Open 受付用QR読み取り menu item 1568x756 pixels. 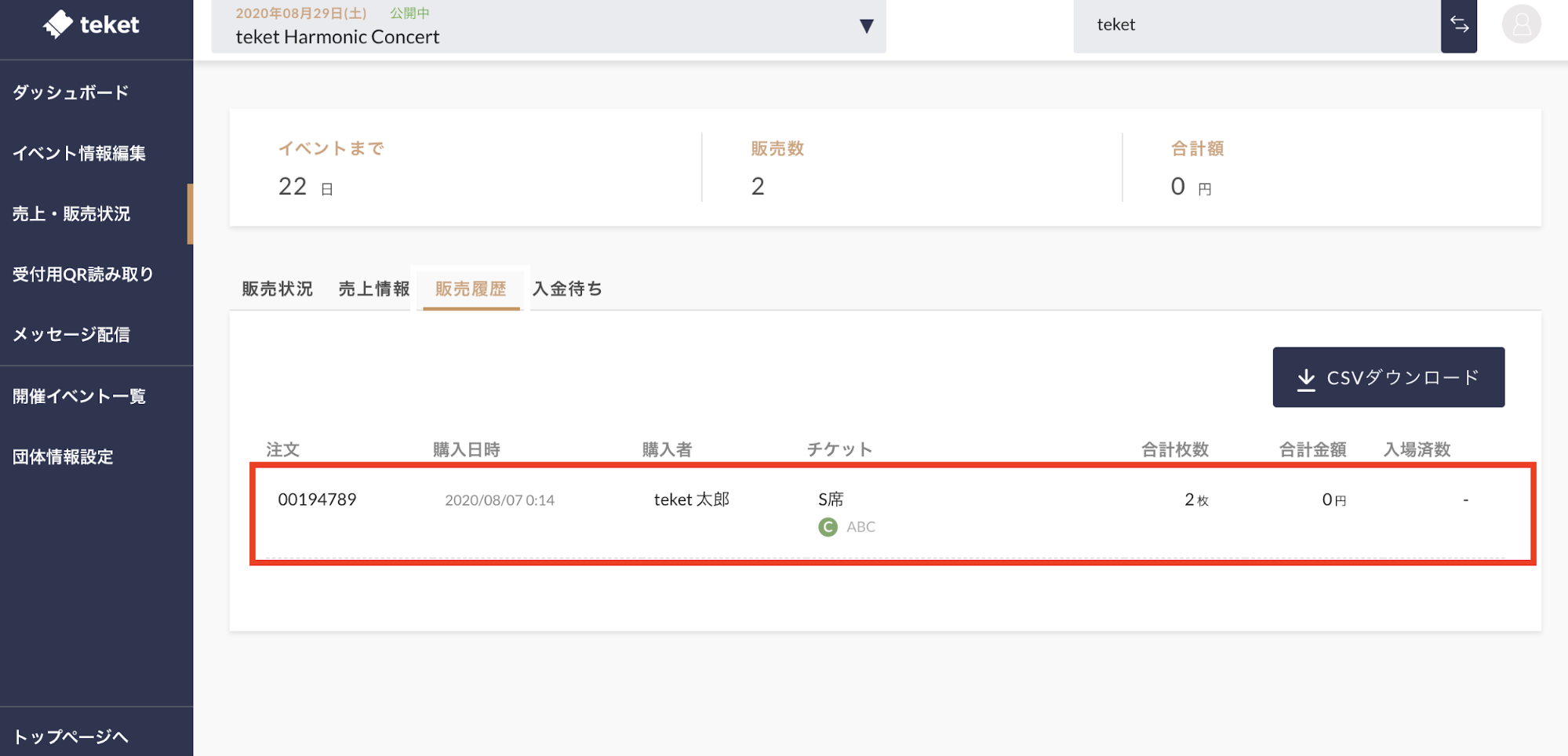[82, 274]
